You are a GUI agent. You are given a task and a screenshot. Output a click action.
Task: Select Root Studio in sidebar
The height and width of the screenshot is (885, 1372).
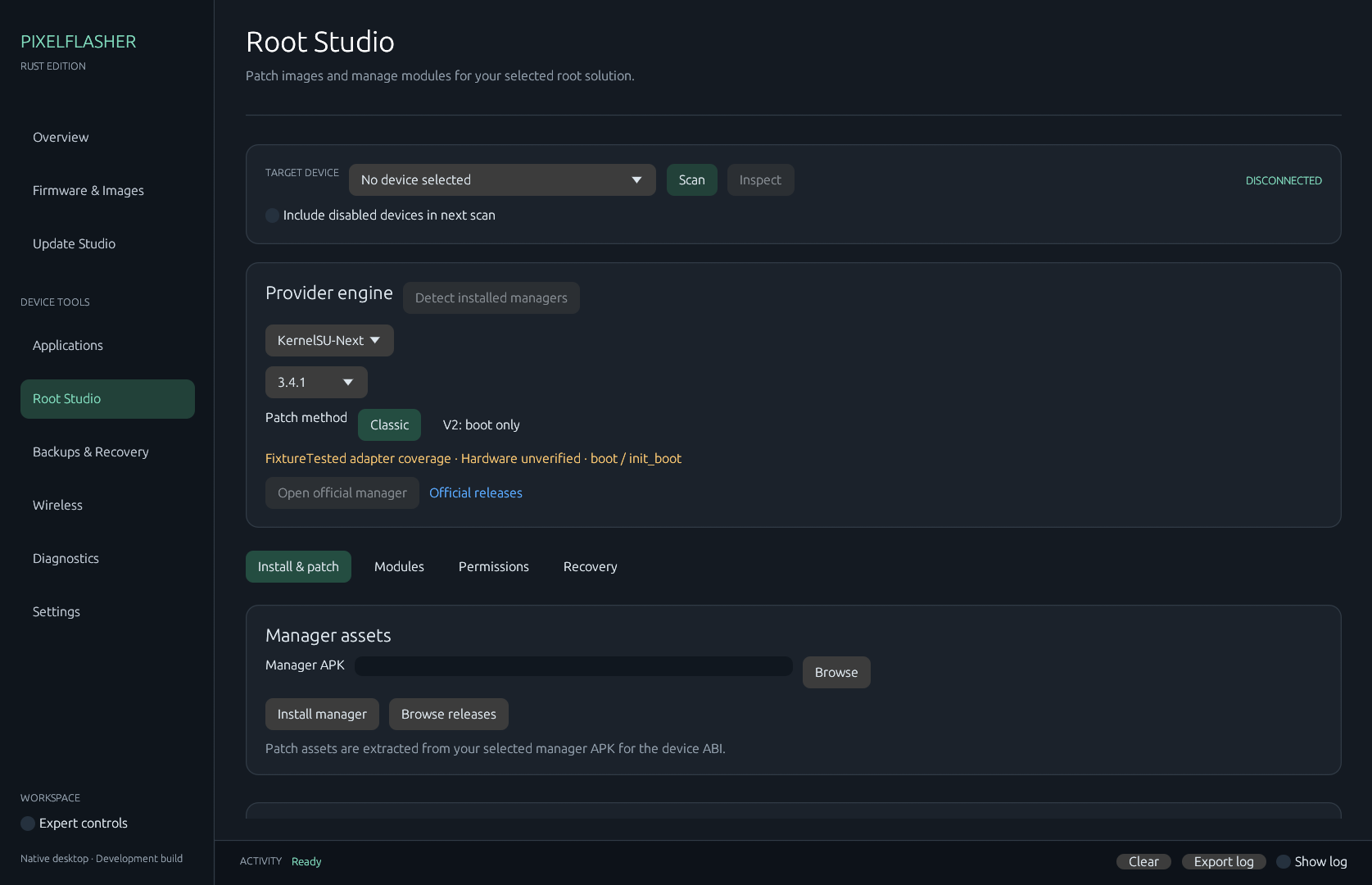pyautogui.click(x=107, y=399)
